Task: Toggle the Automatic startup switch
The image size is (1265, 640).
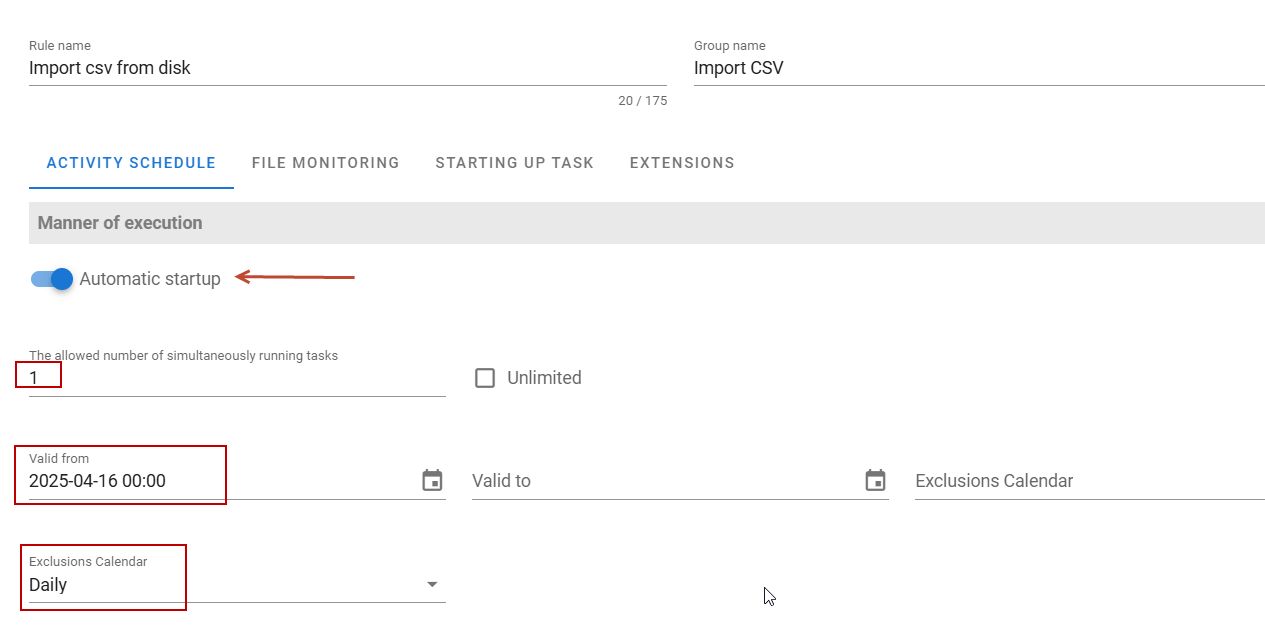Action: [x=52, y=279]
